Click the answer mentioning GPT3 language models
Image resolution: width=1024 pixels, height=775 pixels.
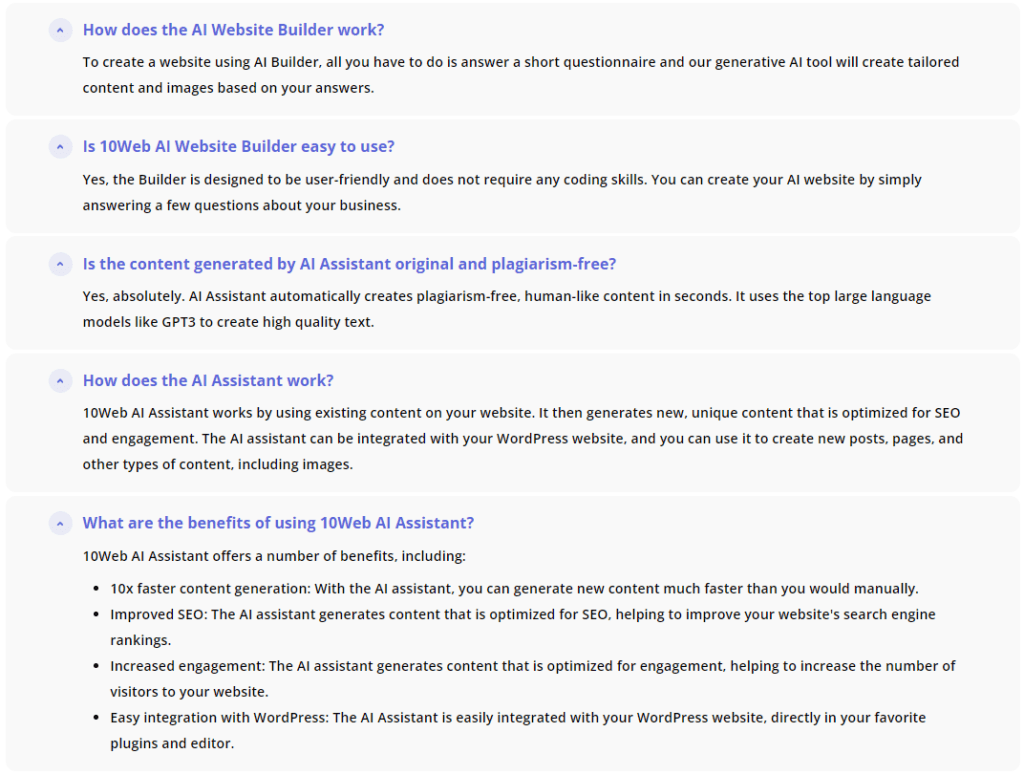point(507,309)
